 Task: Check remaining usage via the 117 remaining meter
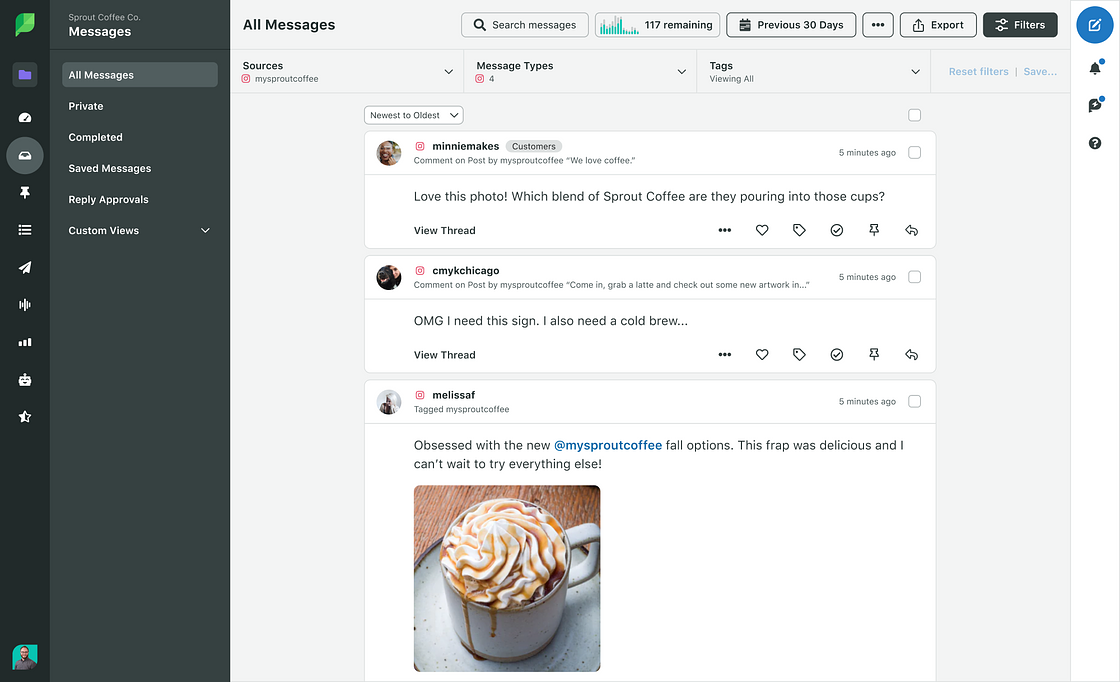coord(657,24)
